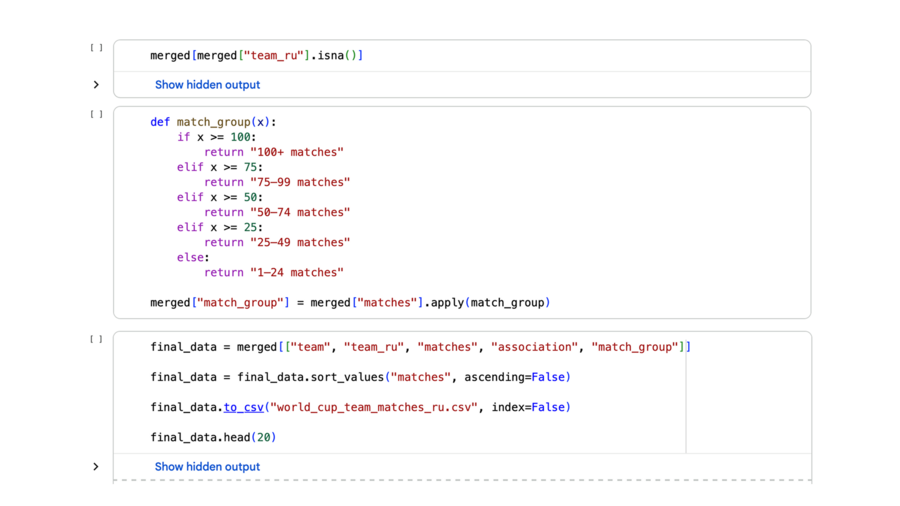
Task: Click the "world_cup_team_matches_ru.csv" string
Action: 374,407
